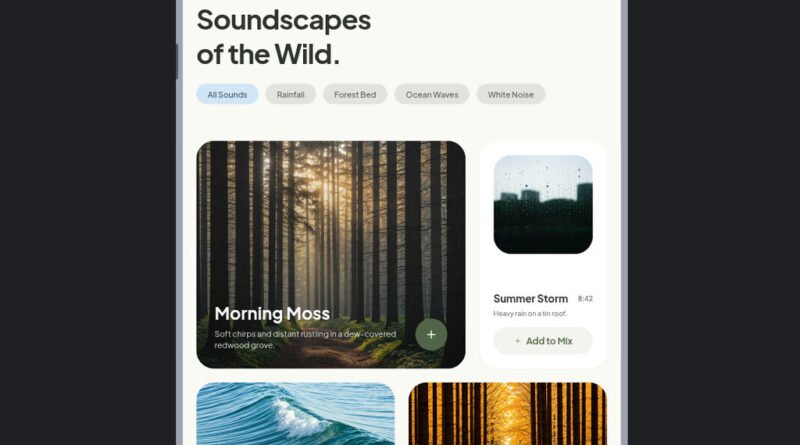Select the All Sounds filter chip
This screenshot has width=800, height=445.
[227, 94]
